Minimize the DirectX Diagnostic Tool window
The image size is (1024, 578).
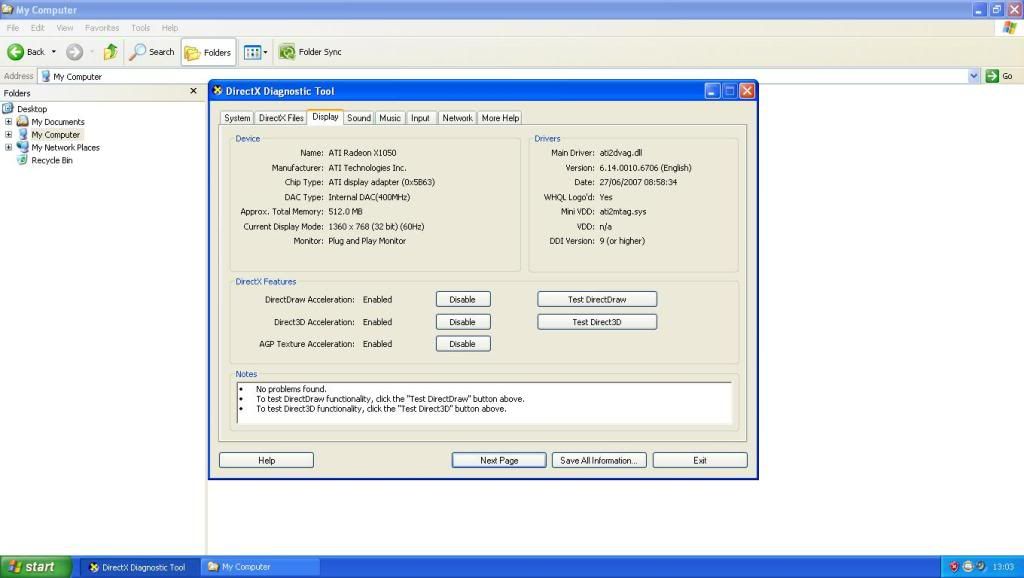pyautogui.click(x=712, y=91)
